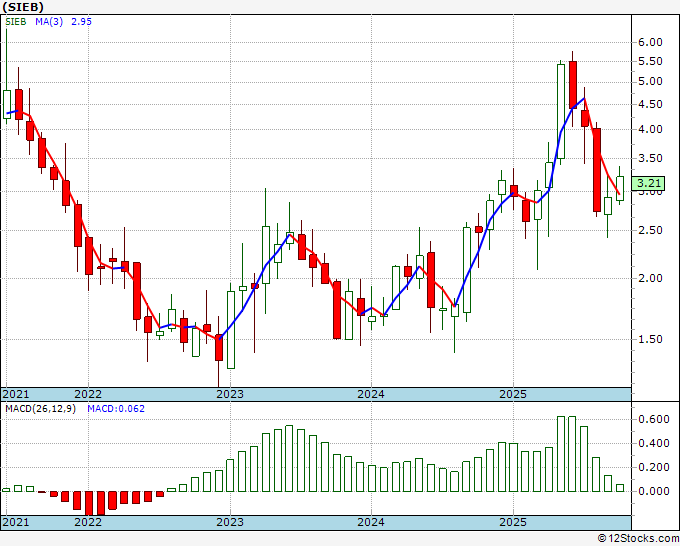Image resolution: width=680 pixels, height=546 pixels.
Task: Click the 2024 label on MACD panel axis
Action: click(371, 522)
